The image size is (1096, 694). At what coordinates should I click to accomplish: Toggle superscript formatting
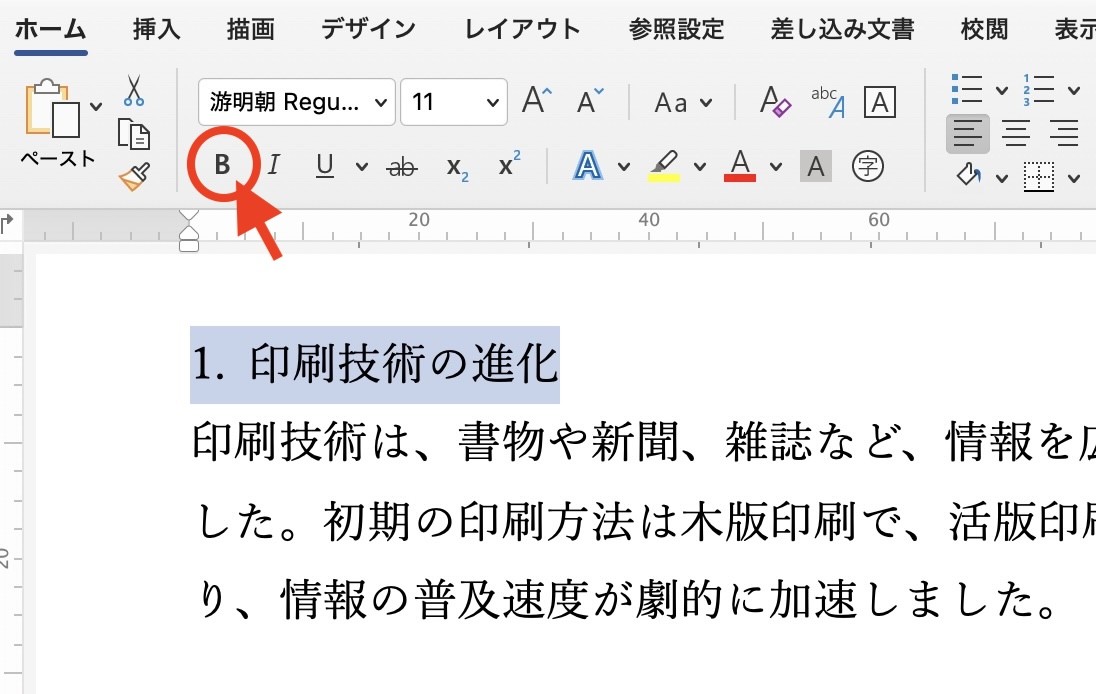(x=509, y=164)
